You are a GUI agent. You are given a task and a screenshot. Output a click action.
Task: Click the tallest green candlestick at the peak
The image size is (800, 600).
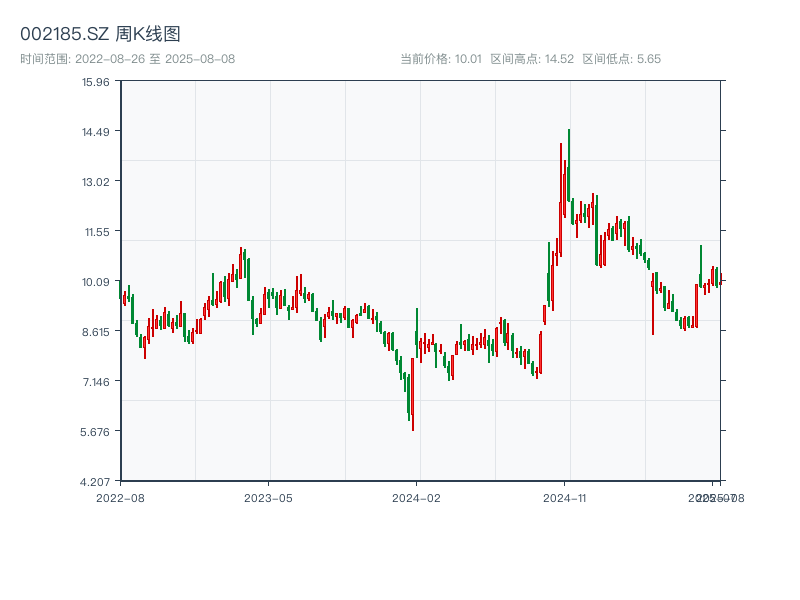tap(569, 165)
